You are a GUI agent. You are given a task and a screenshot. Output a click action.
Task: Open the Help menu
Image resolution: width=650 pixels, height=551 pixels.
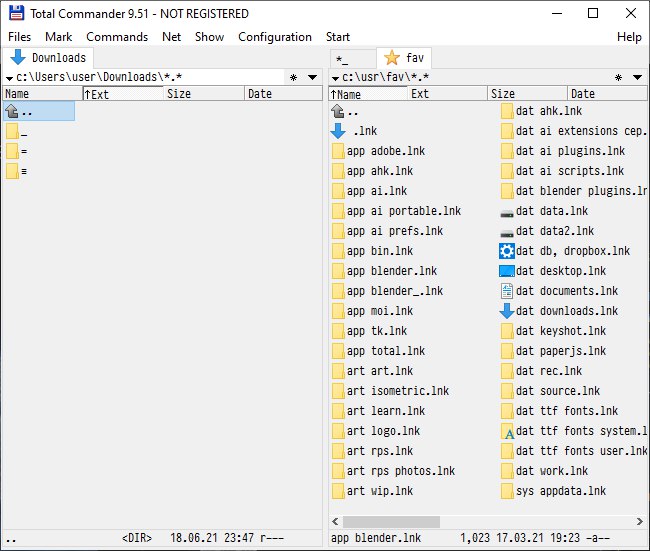point(629,37)
